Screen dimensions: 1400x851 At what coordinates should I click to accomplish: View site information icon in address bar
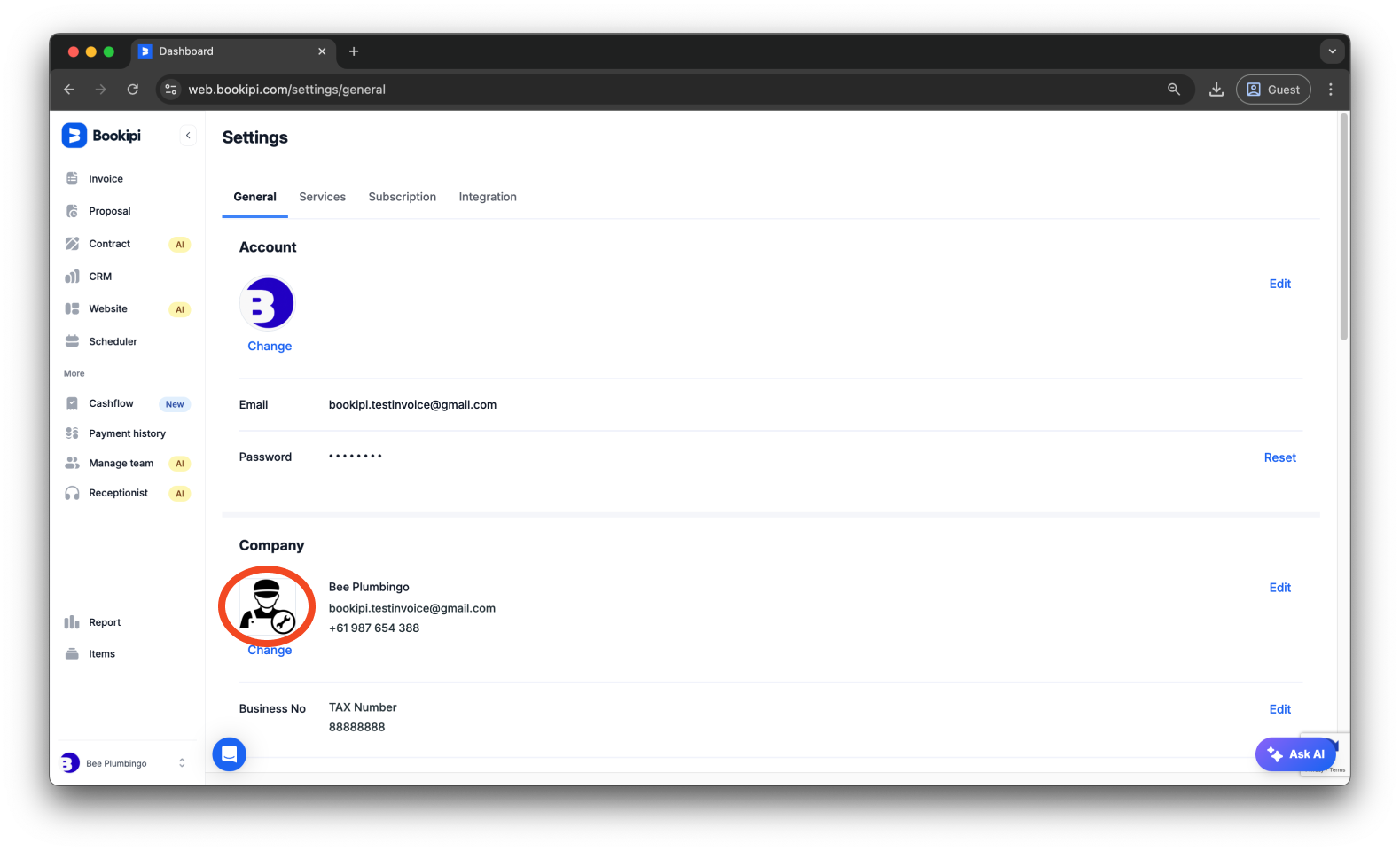(x=171, y=90)
